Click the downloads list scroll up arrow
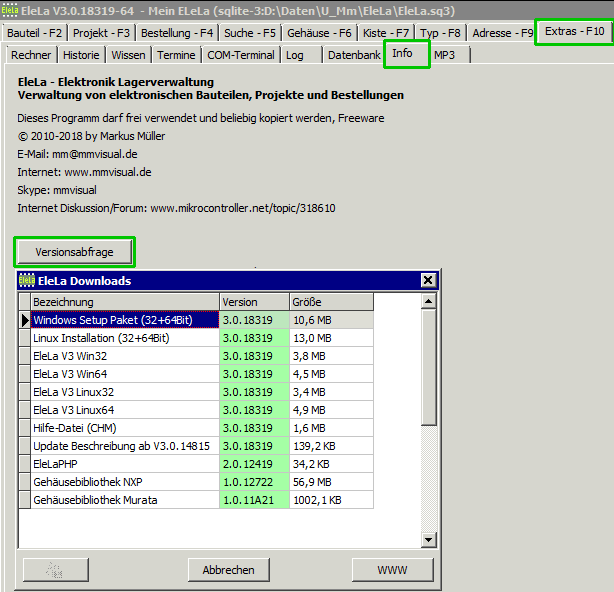Screen dimensions: 614x592 [x=428, y=301]
